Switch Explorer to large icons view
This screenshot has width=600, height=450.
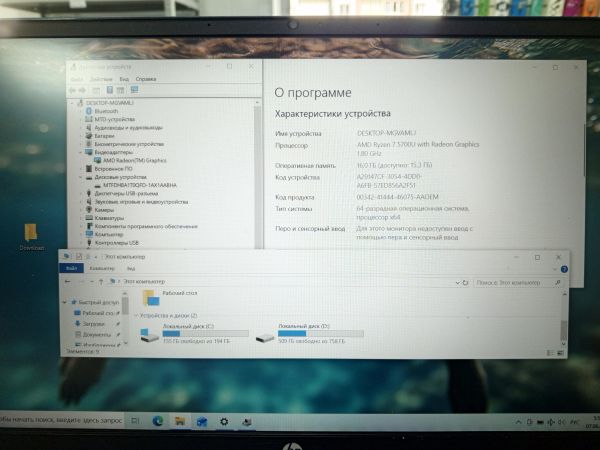click(560, 354)
